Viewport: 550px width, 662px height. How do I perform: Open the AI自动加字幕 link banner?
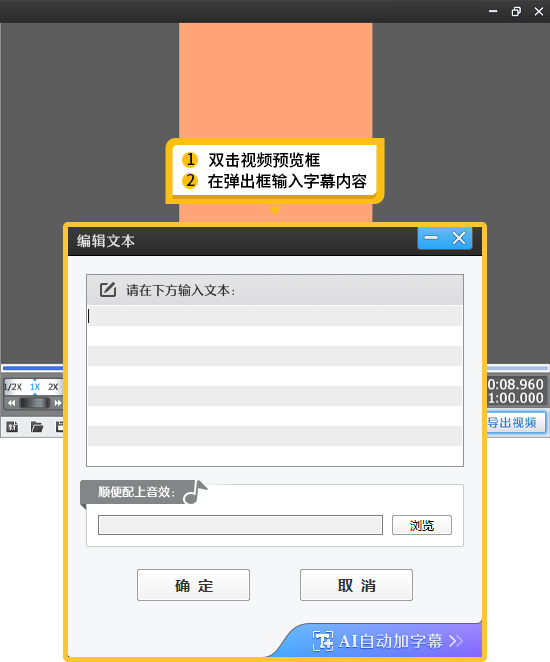point(387,641)
